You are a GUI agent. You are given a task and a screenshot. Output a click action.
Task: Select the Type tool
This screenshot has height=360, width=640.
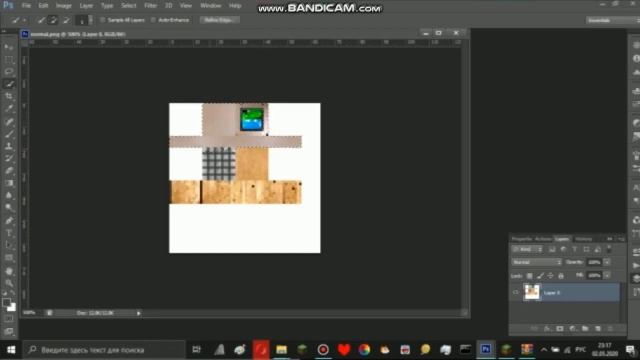9,233
